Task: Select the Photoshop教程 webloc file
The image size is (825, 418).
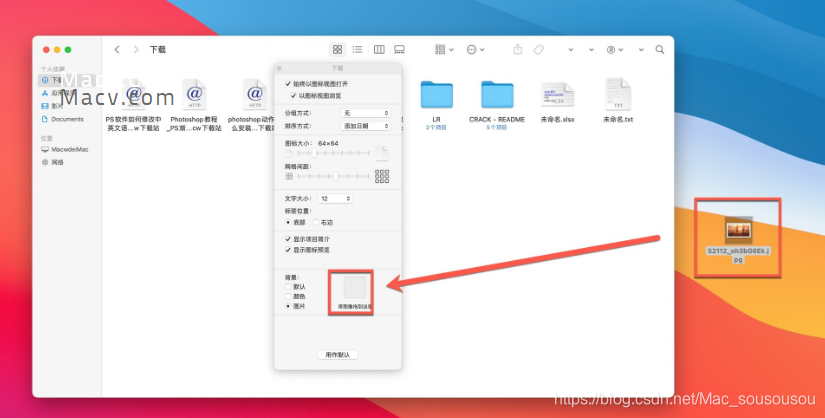Action: pos(194,105)
